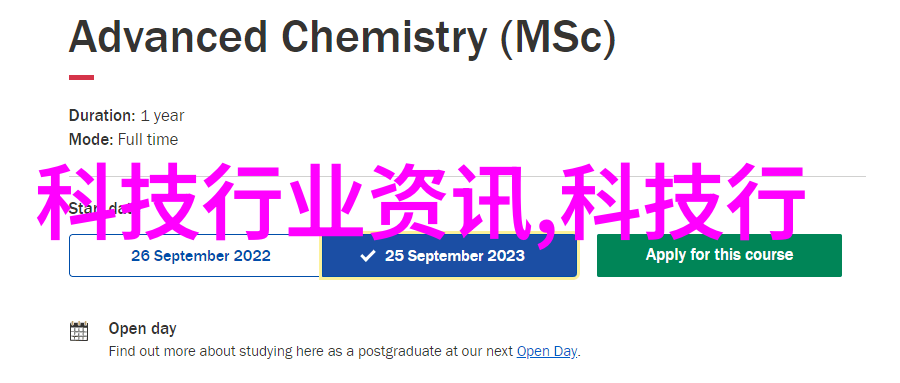Apply for this course
Viewport: 900px width, 383px height.
click(x=719, y=255)
